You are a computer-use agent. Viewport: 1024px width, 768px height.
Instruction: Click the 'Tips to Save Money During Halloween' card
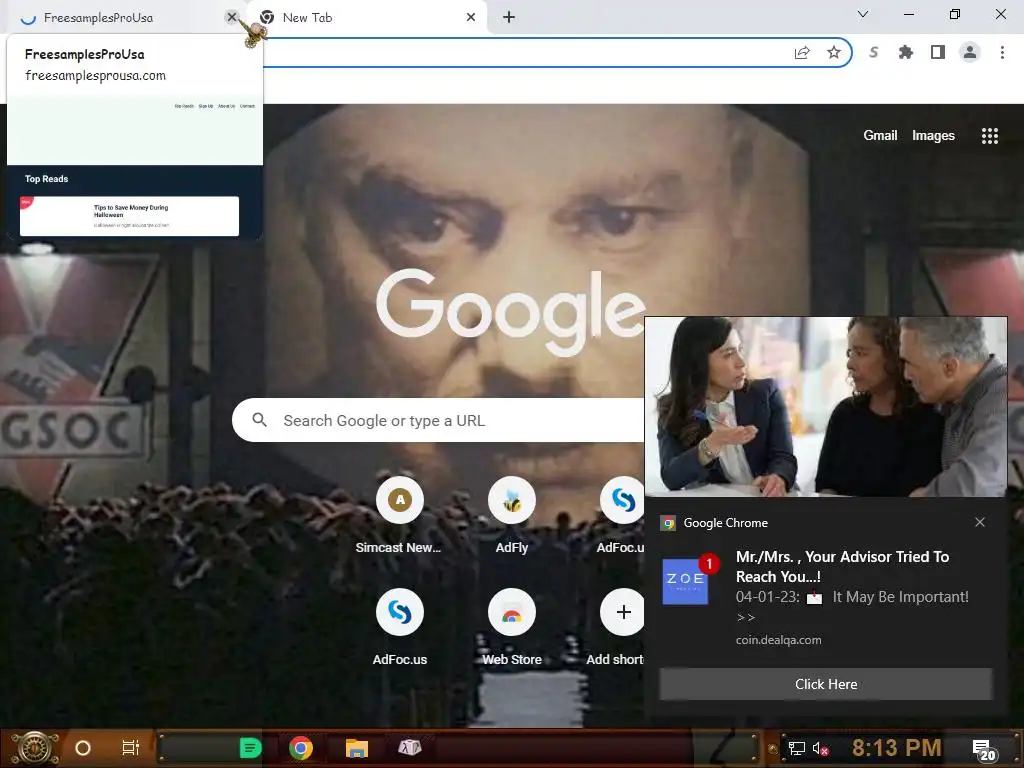pos(129,216)
